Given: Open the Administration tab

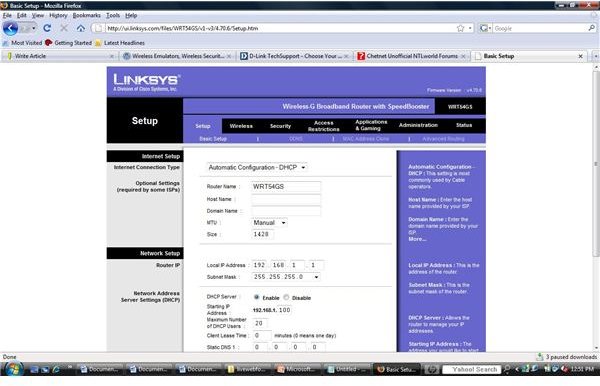Looking at the screenshot, I should [418, 125].
